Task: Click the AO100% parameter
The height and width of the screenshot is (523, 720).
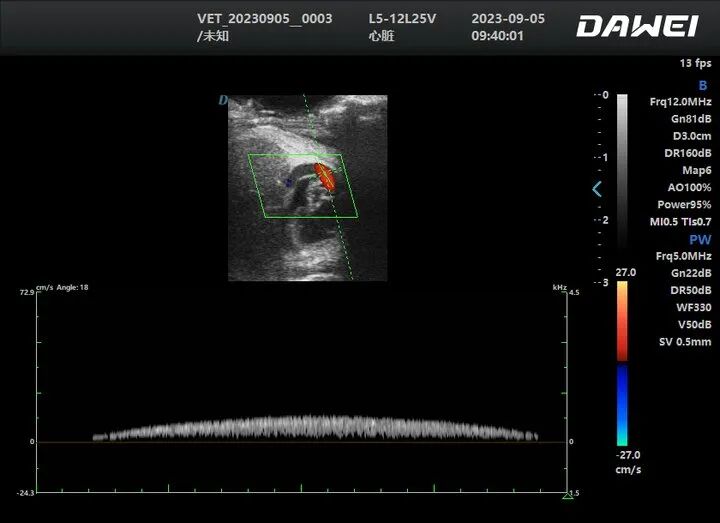Action: (689, 187)
